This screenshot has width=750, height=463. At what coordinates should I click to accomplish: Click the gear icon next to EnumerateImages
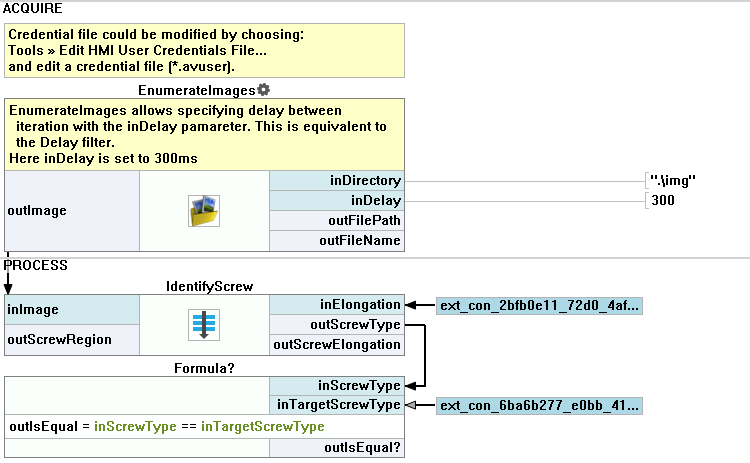pyautogui.click(x=264, y=90)
